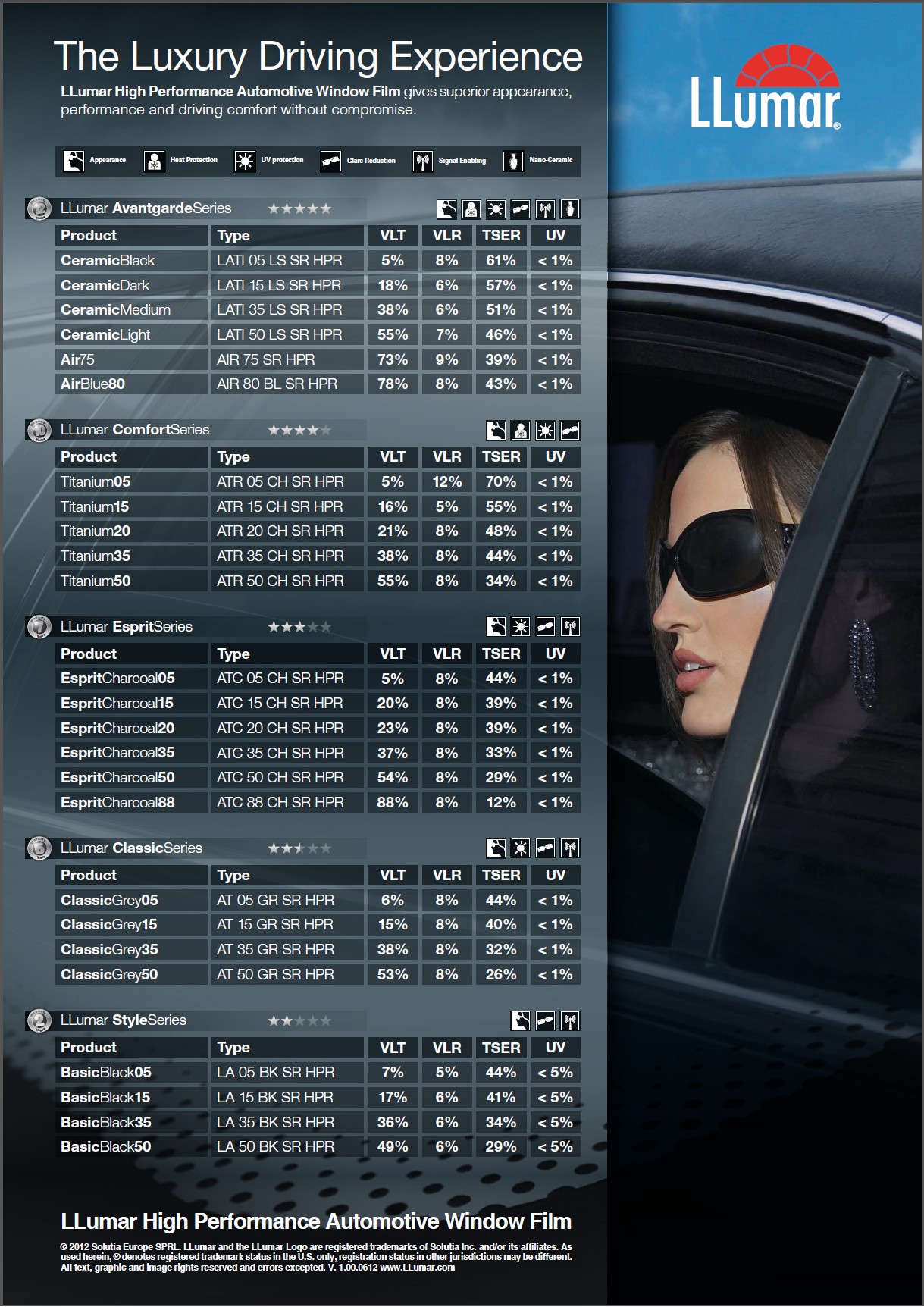Select the "CeramicBlack" product cell
This screenshot has height=1307, width=924.
pyautogui.click(x=131, y=260)
